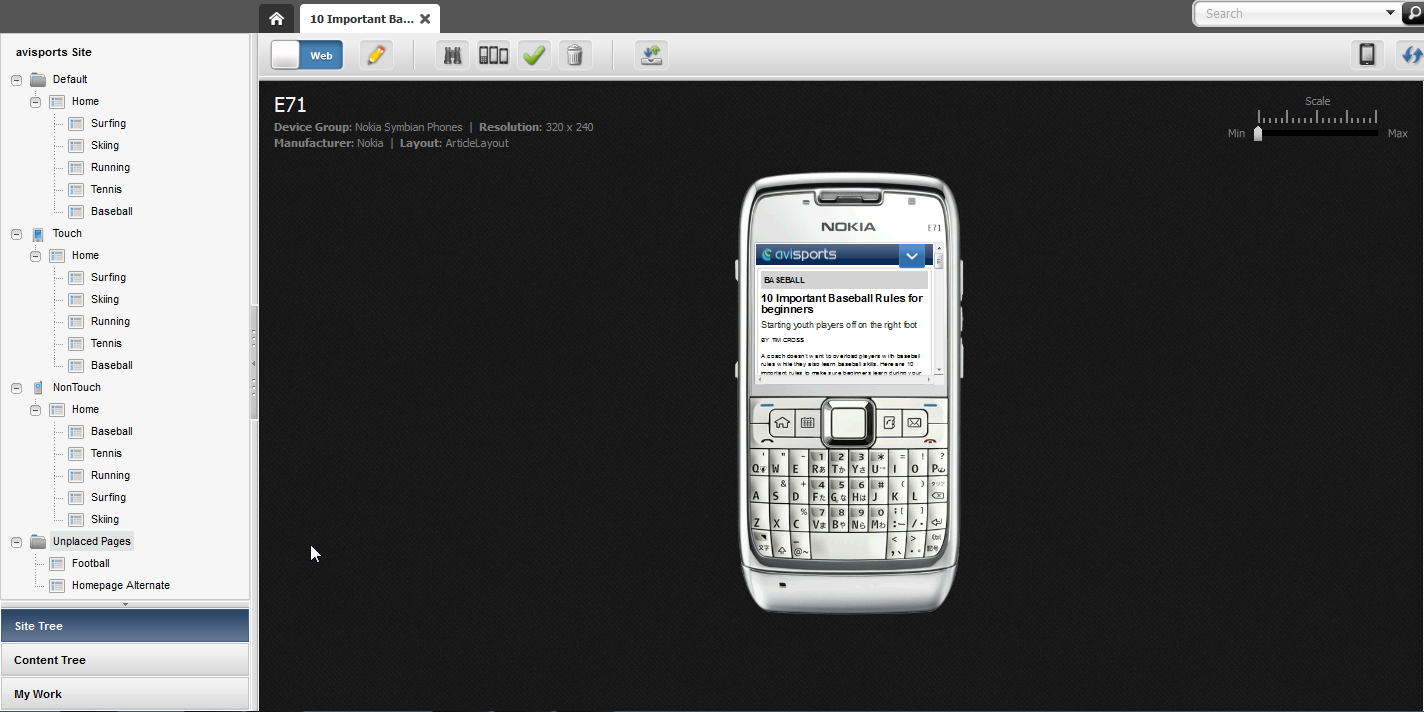The height and width of the screenshot is (712, 1424).
Task: Collapse the Home node under NonTouch
Action: point(35,409)
